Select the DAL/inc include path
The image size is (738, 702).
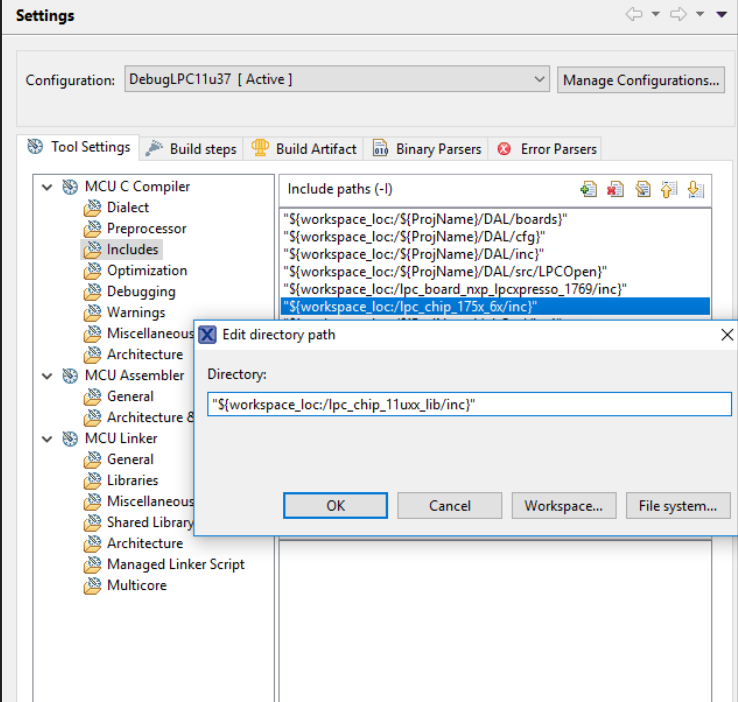click(x=495, y=254)
